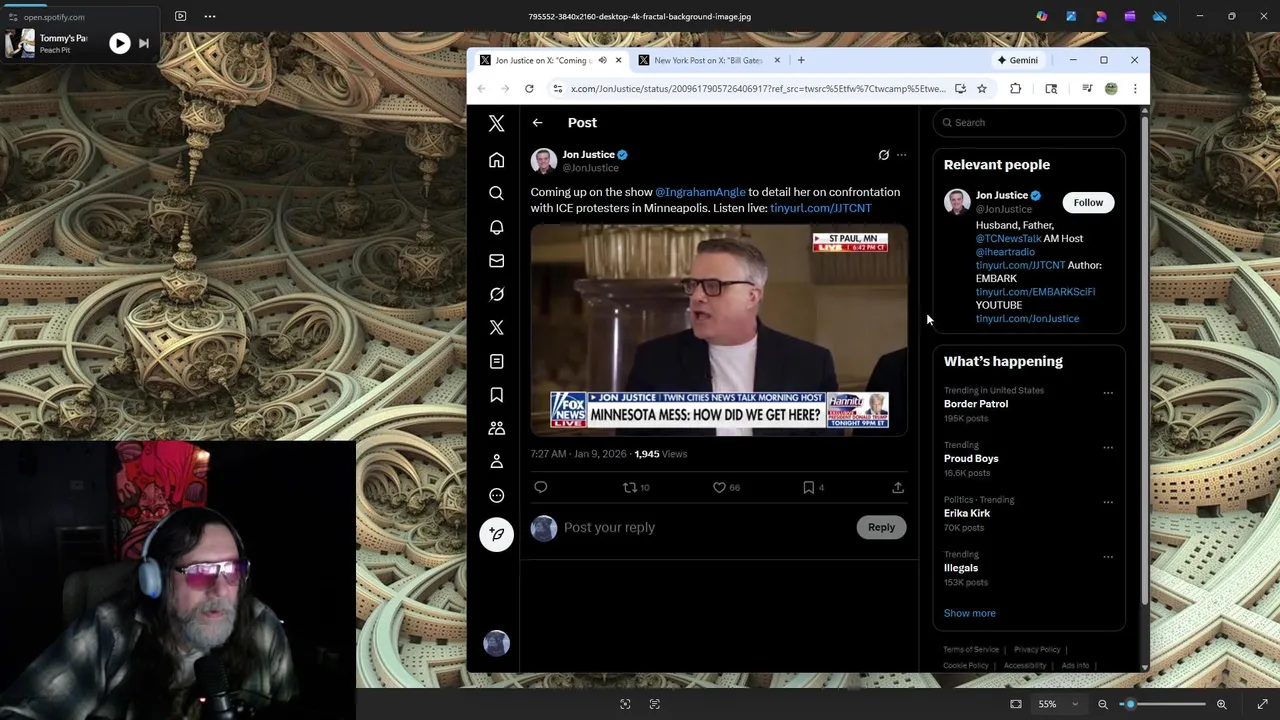Play the Spotify mini player track

(119, 43)
